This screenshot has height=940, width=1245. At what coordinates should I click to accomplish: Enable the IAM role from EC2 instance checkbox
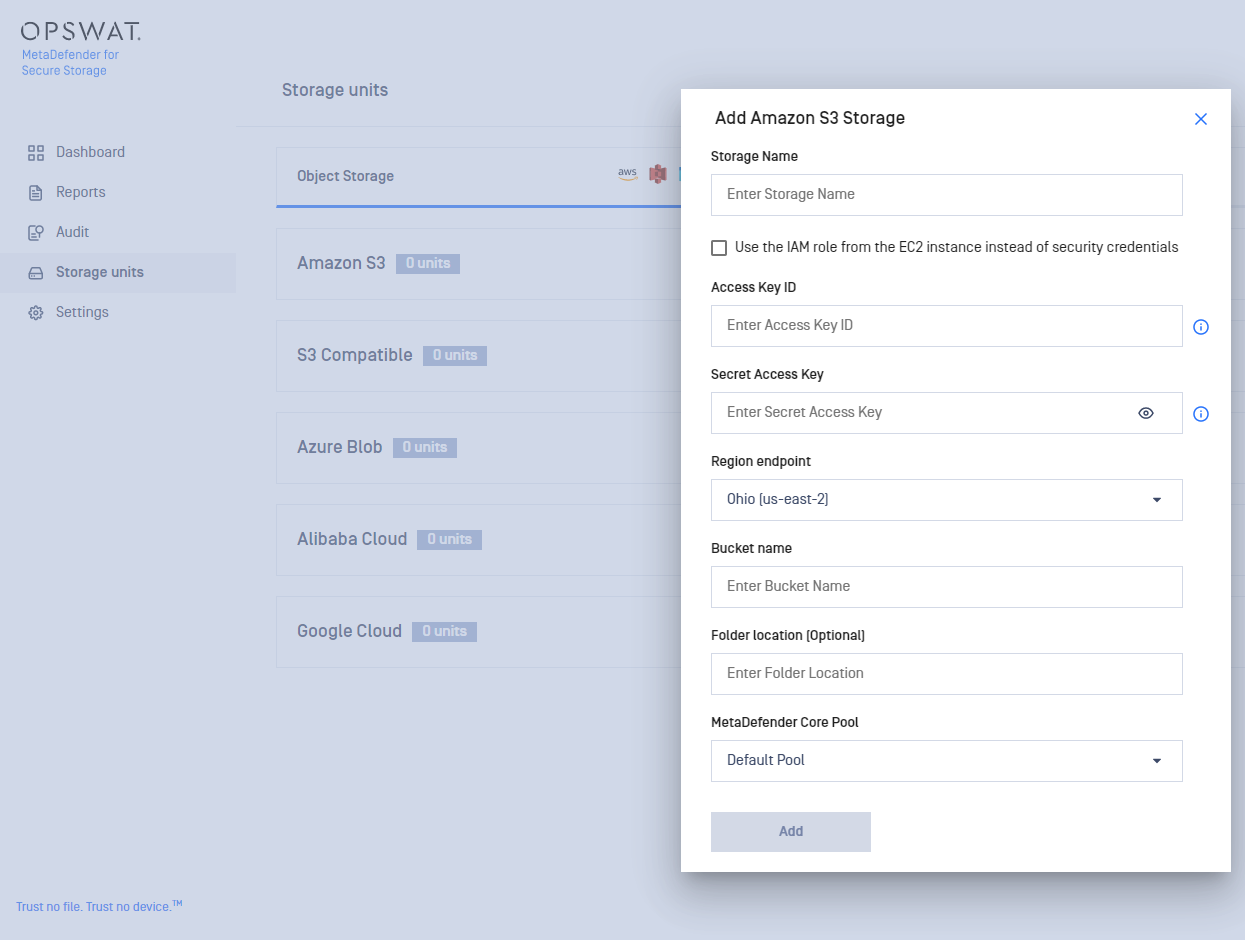(717, 247)
